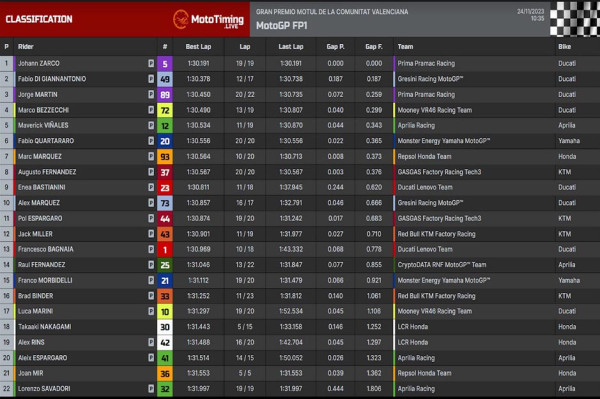Screen dimensions: 600x399
Task: Click the P icon in Fabio DI GIANNANTONIO's row
Action: (x=151, y=79)
